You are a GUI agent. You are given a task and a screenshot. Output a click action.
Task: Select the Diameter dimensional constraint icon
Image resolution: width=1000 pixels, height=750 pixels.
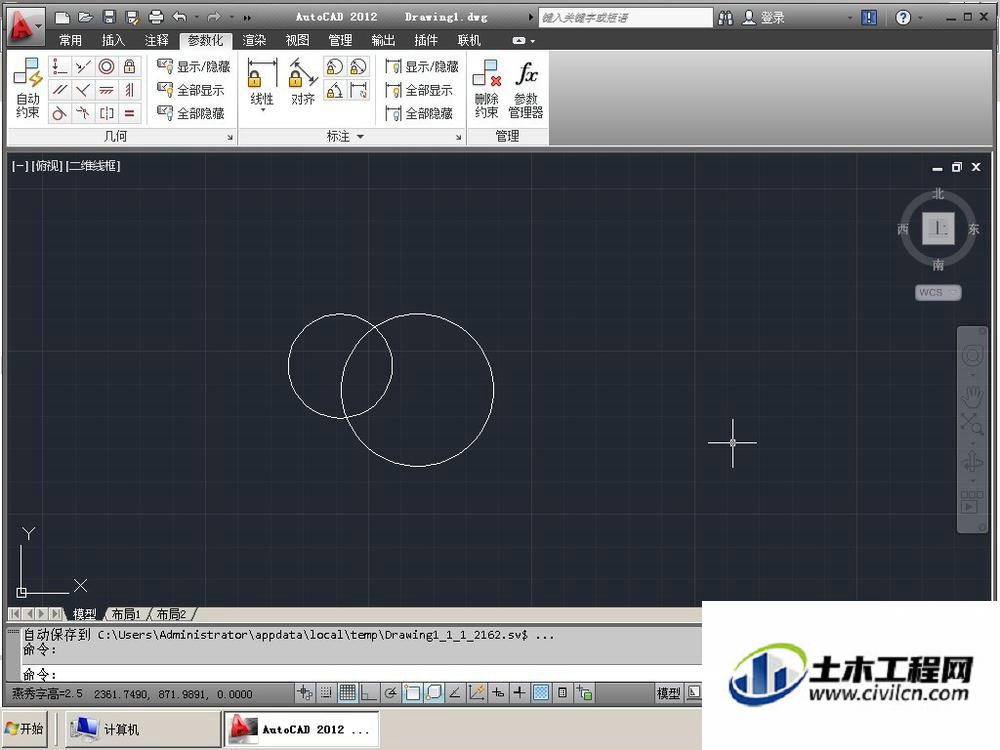click(x=358, y=66)
